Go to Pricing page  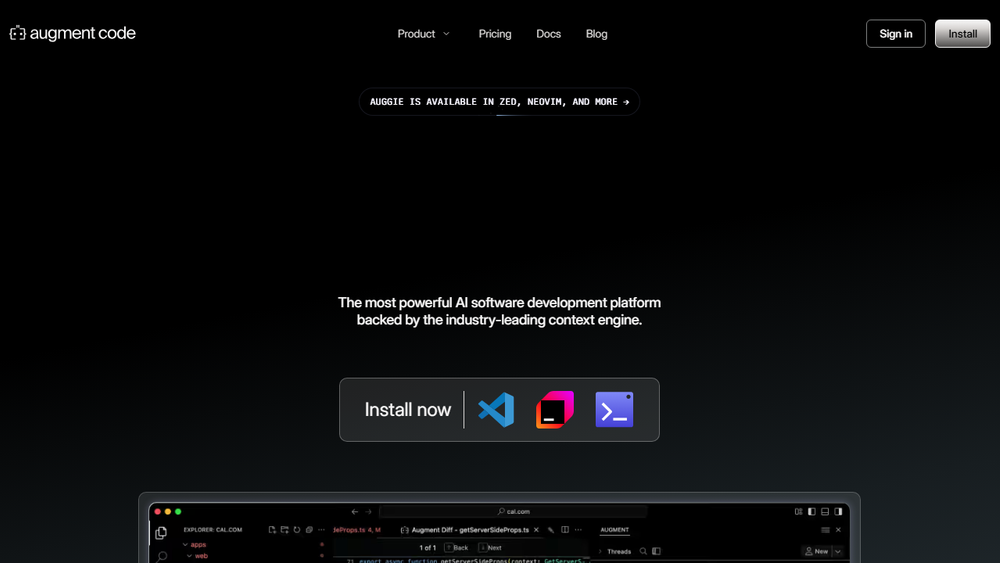[495, 34]
